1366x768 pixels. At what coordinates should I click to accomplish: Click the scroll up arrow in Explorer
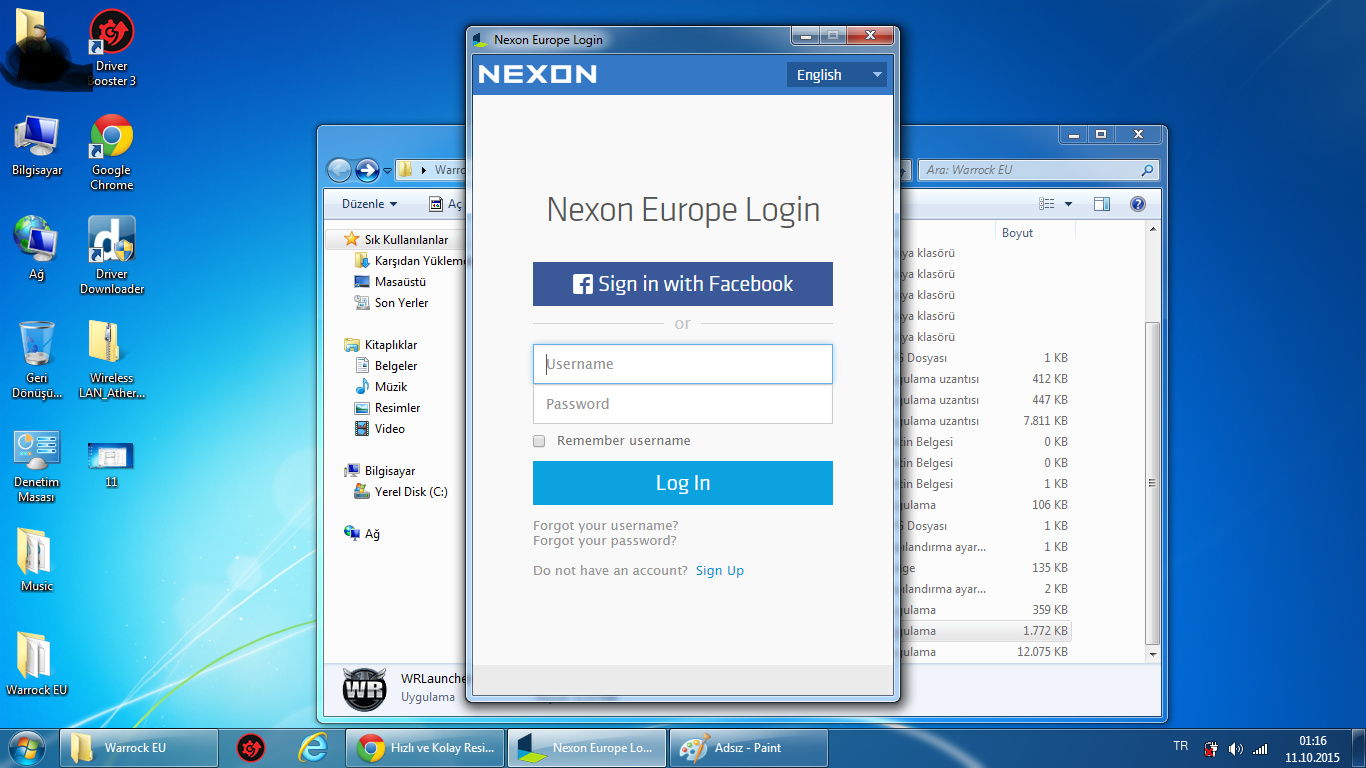pos(1153,230)
